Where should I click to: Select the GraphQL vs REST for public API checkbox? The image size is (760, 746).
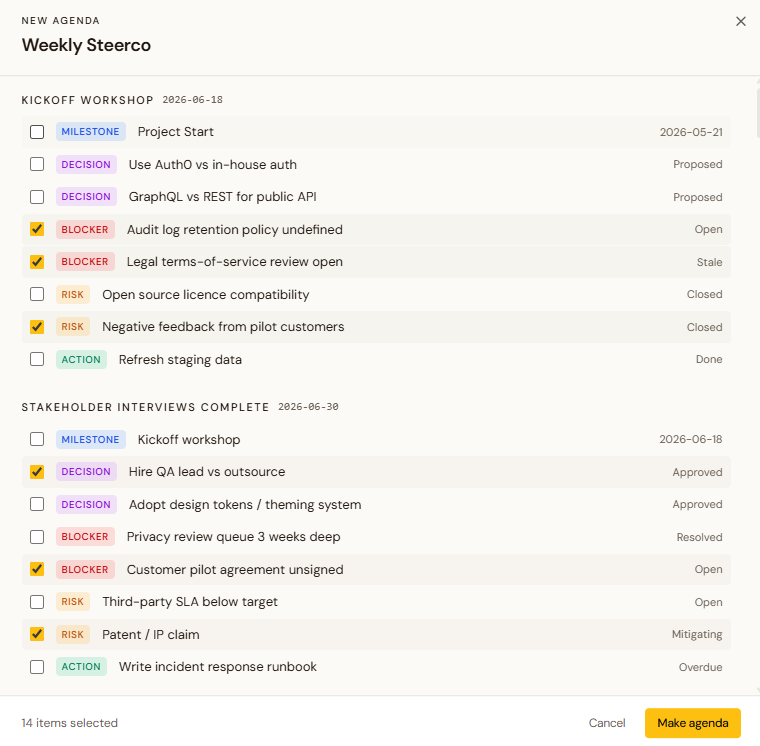coord(37,197)
